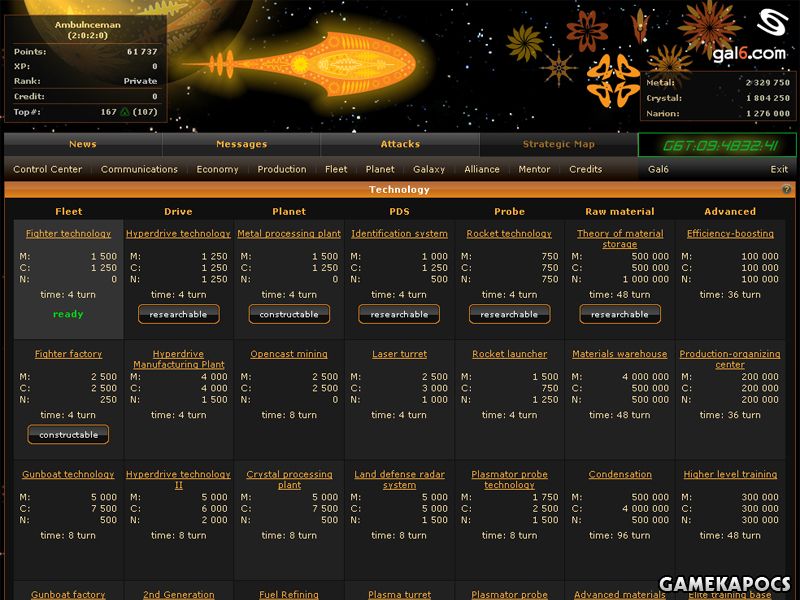800x600 pixels.
Task: Go to Control Center menu
Action: pos(47,169)
